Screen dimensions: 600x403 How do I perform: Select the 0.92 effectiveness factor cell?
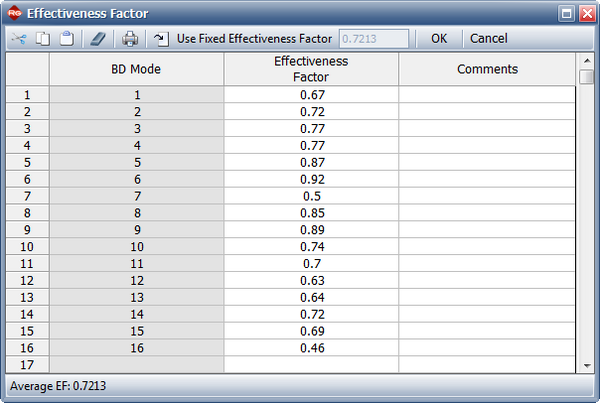click(x=311, y=179)
